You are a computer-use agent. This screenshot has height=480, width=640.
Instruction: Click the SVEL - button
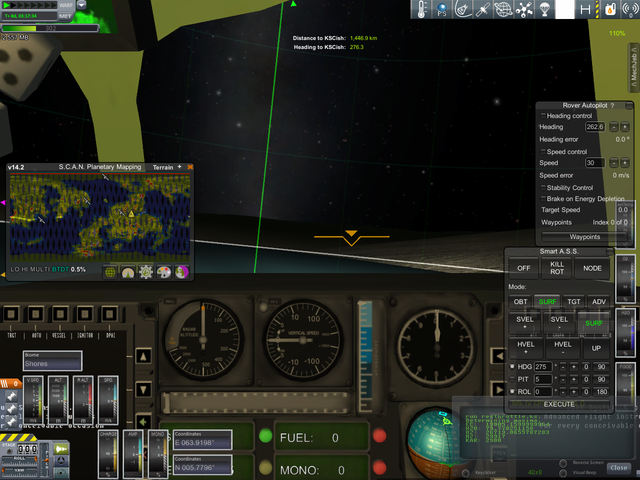pyautogui.click(x=559, y=322)
